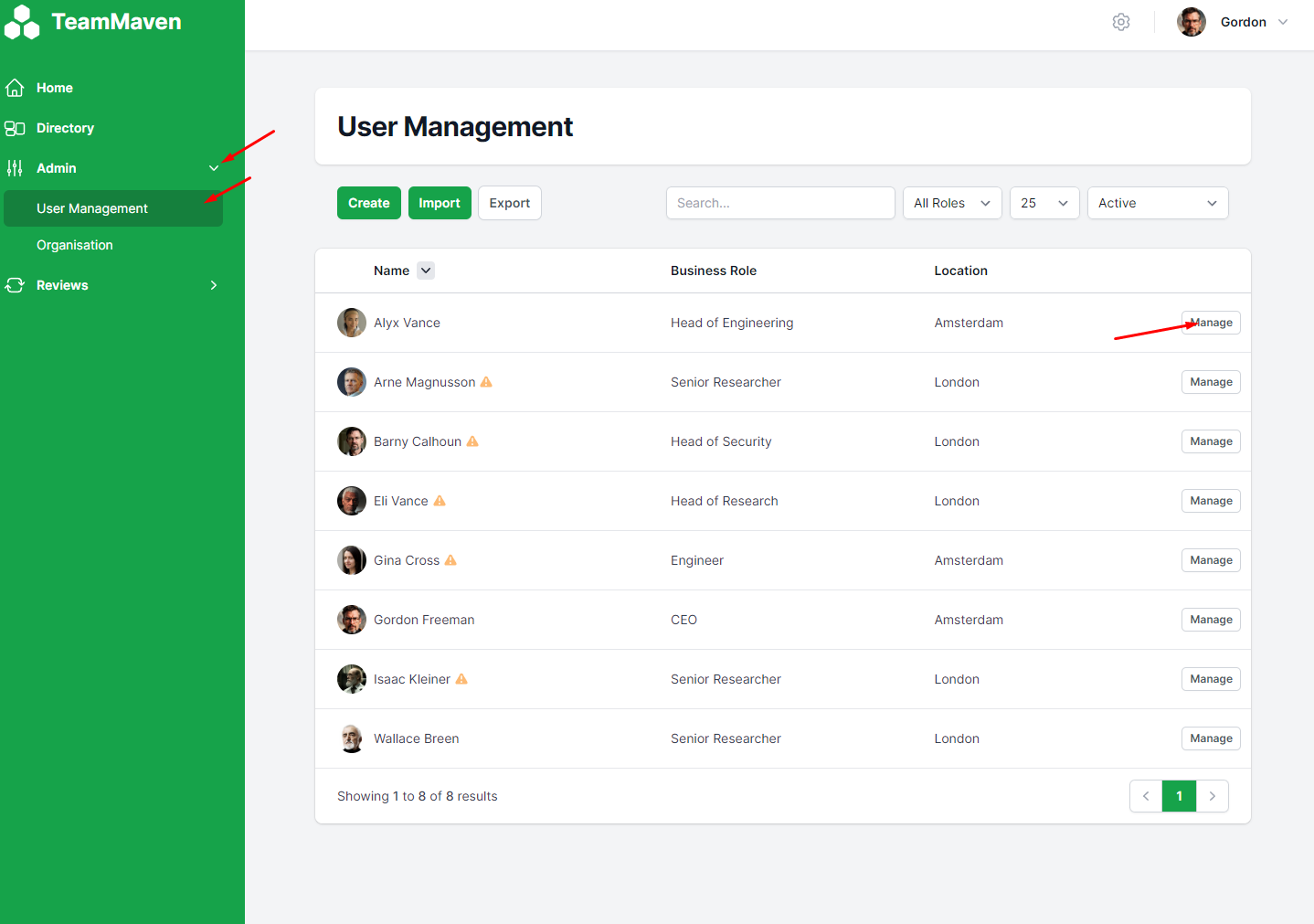Image resolution: width=1314 pixels, height=924 pixels.
Task: Click Gina Cross's avatar
Action: 352,560
